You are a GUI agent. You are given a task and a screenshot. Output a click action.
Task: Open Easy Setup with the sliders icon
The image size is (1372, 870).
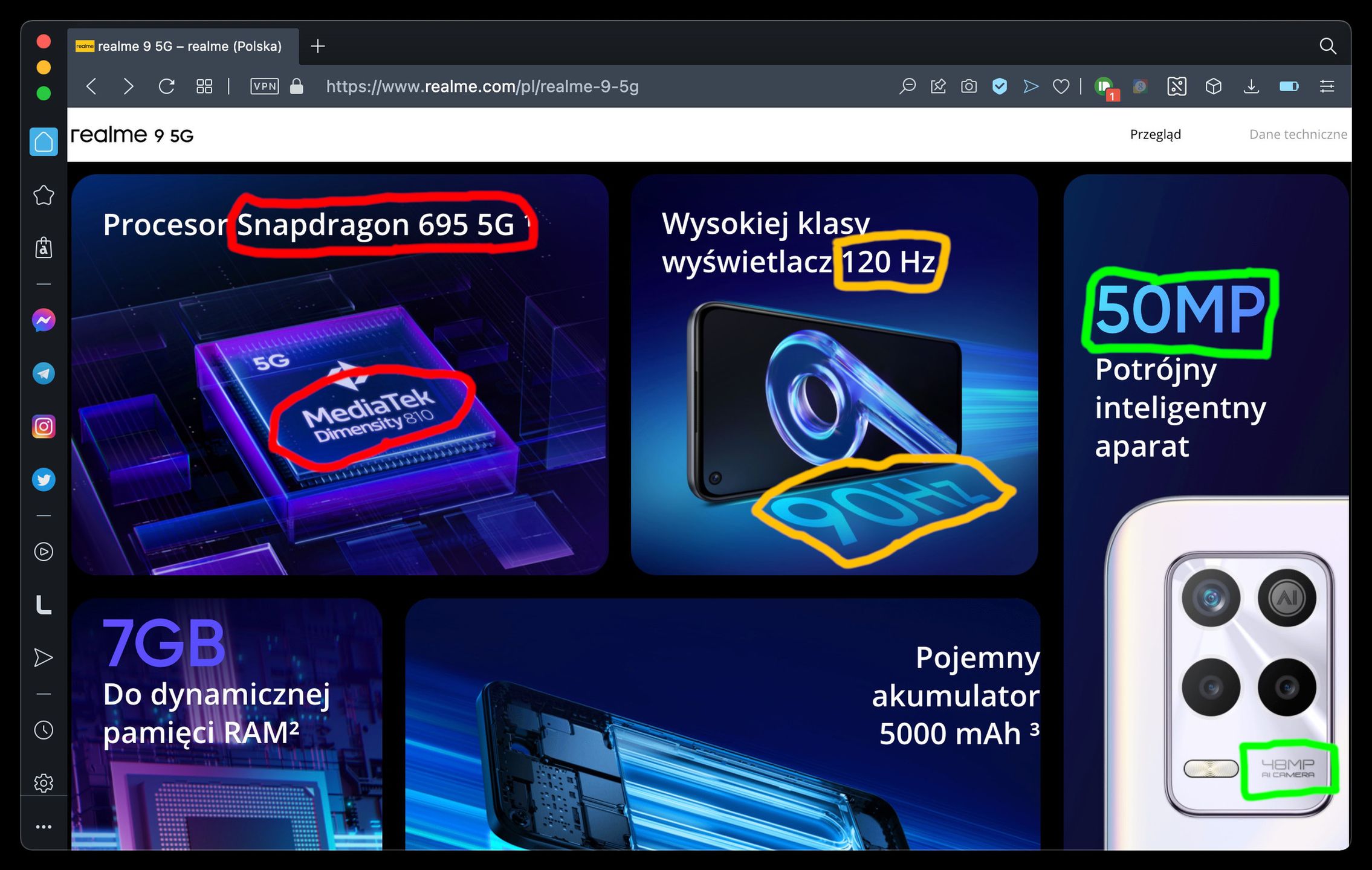tap(1327, 86)
